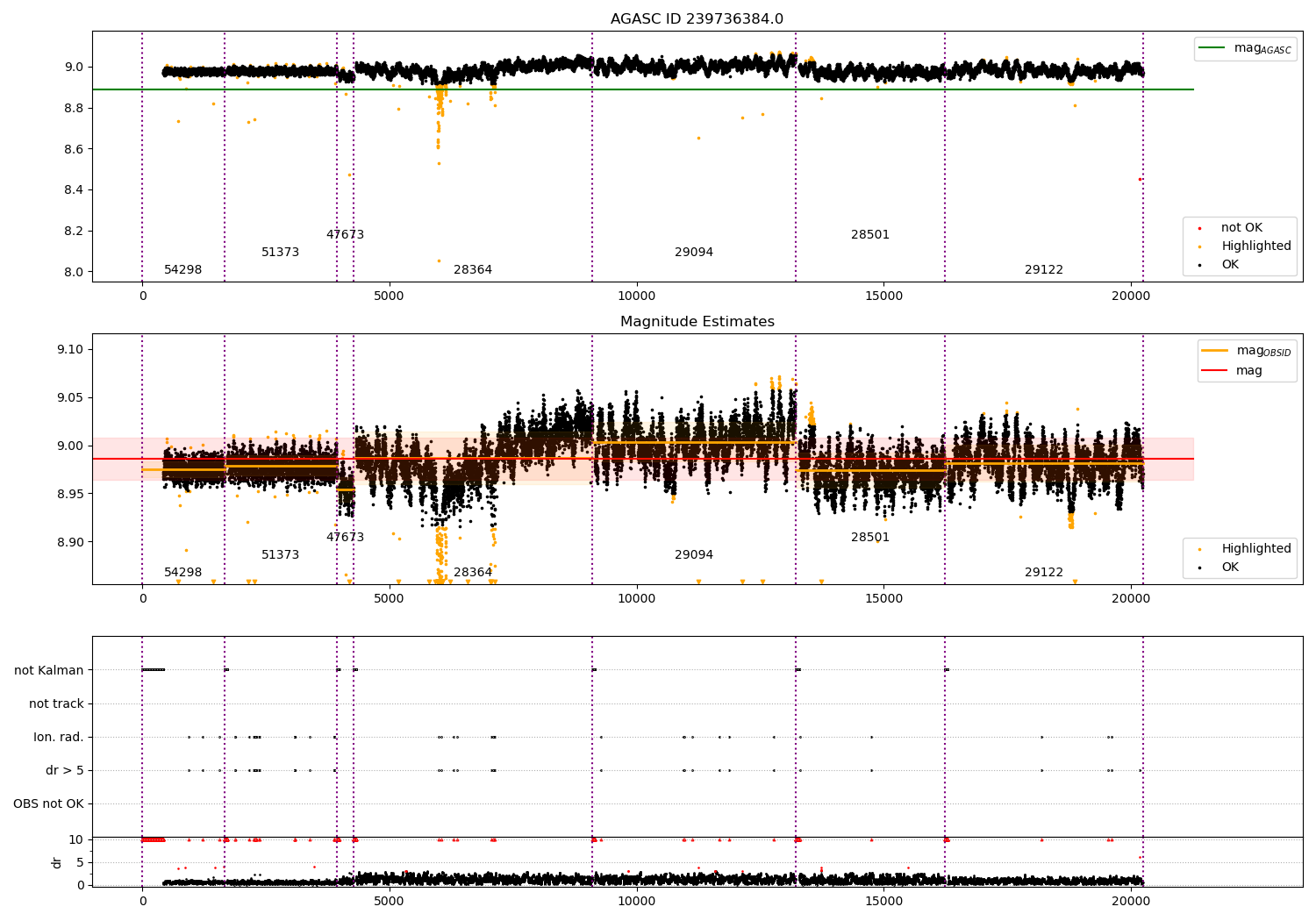This screenshot has height=921, width=1316.
Task: Click OBSID label 28501 in the top plot
Action: (x=870, y=235)
